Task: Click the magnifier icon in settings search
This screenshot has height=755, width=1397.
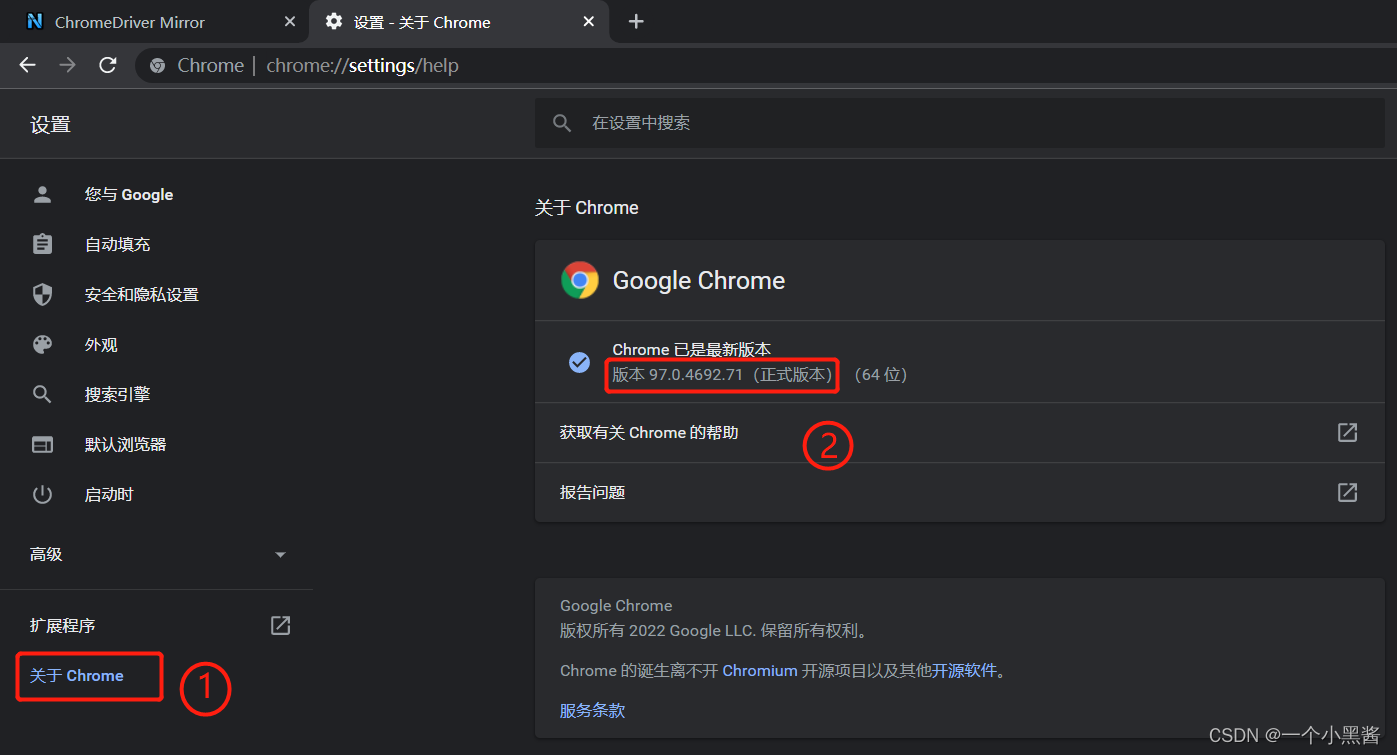Action: (562, 123)
